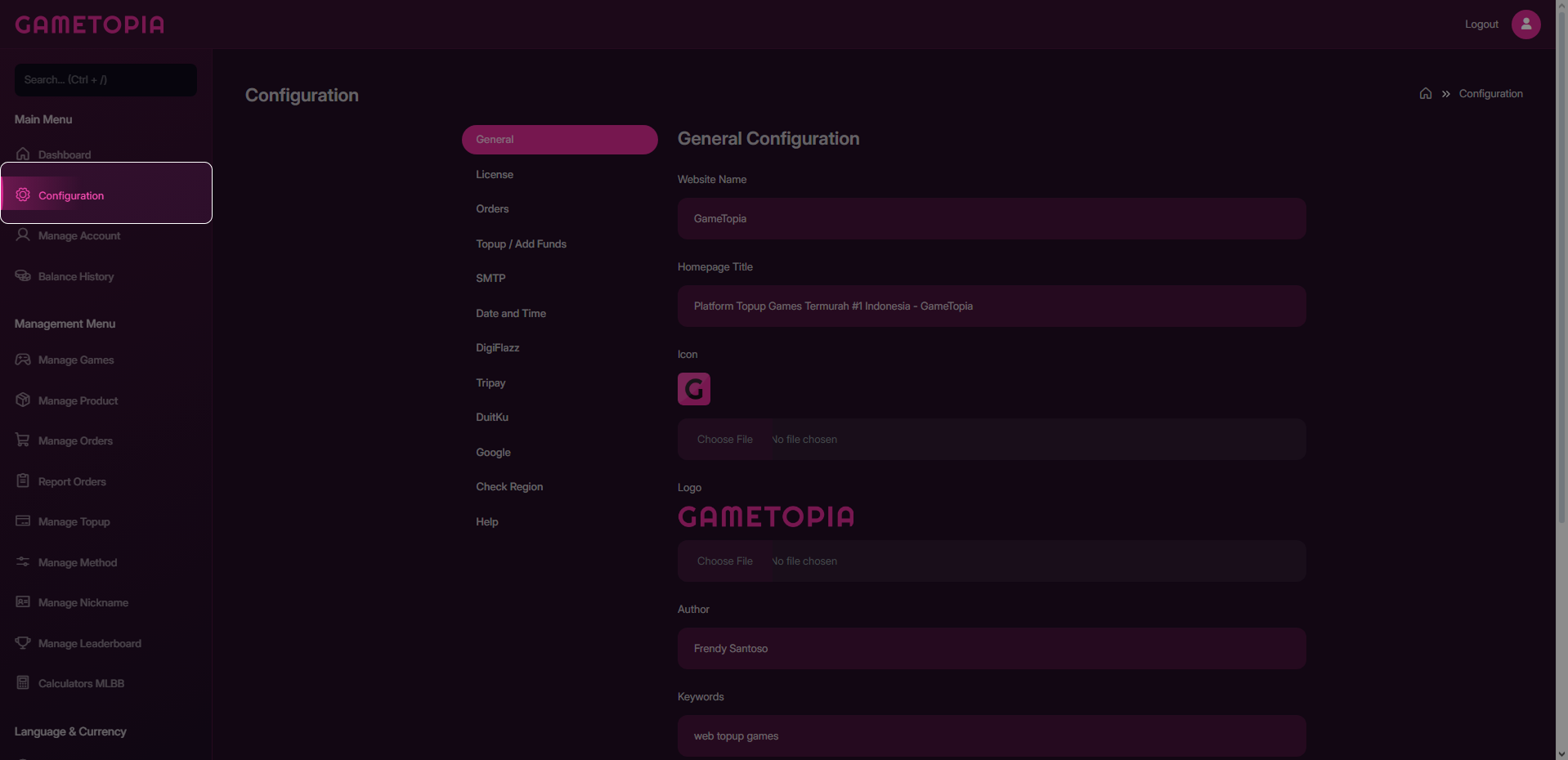Viewport: 1568px width, 760px height.
Task: Click the Manage Games gamepad icon
Action: tap(23, 359)
